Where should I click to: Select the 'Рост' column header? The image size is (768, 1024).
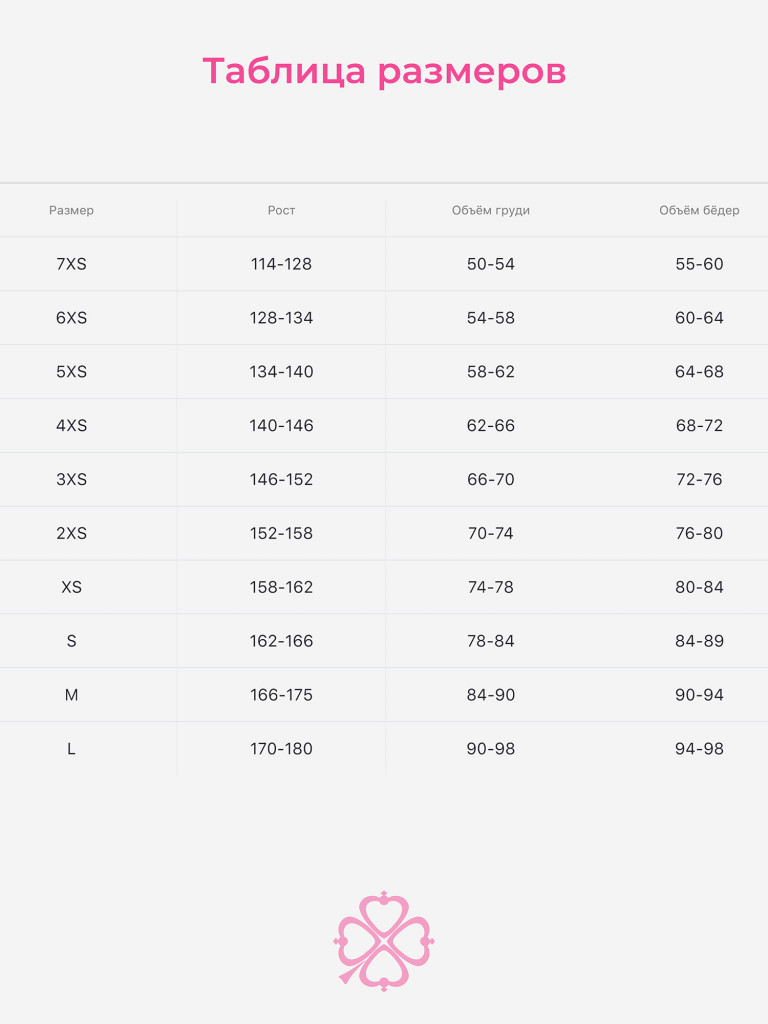click(x=281, y=211)
